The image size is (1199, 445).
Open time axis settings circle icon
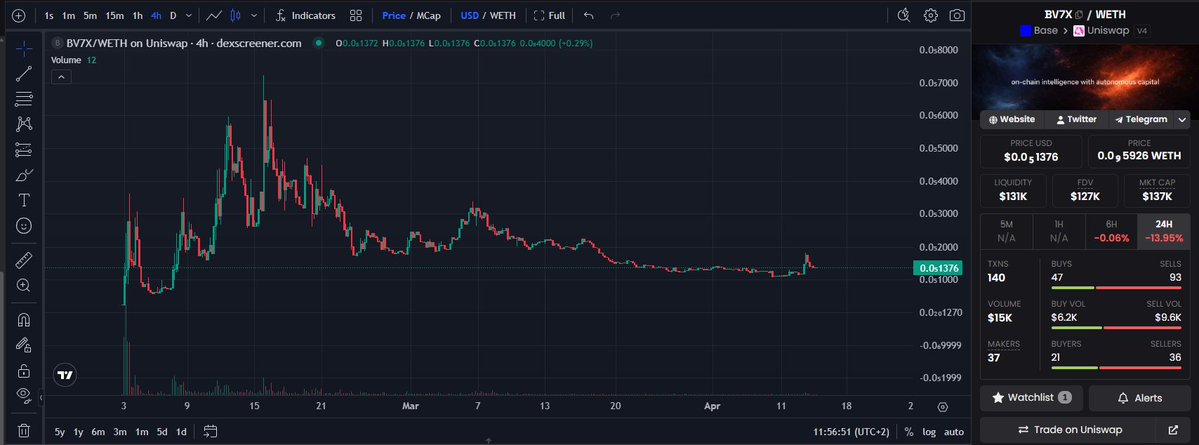pyautogui.click(x=943, y=407)
